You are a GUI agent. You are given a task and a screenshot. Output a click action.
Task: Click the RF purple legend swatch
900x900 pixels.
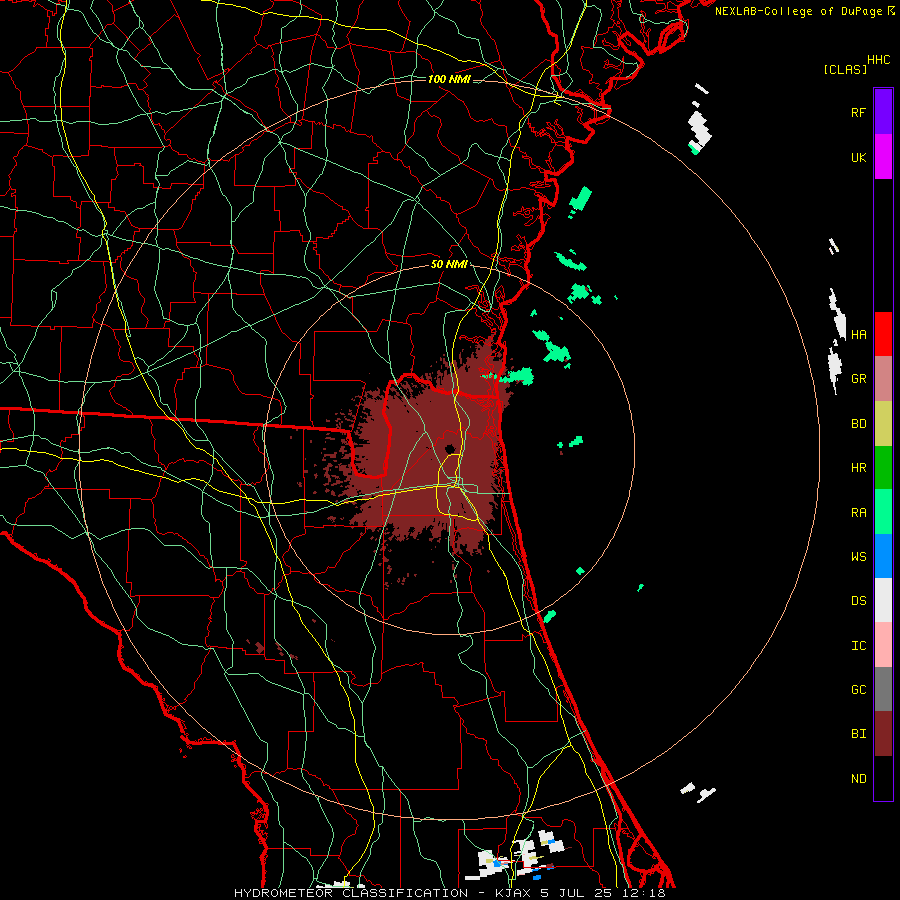coord(883,112)
